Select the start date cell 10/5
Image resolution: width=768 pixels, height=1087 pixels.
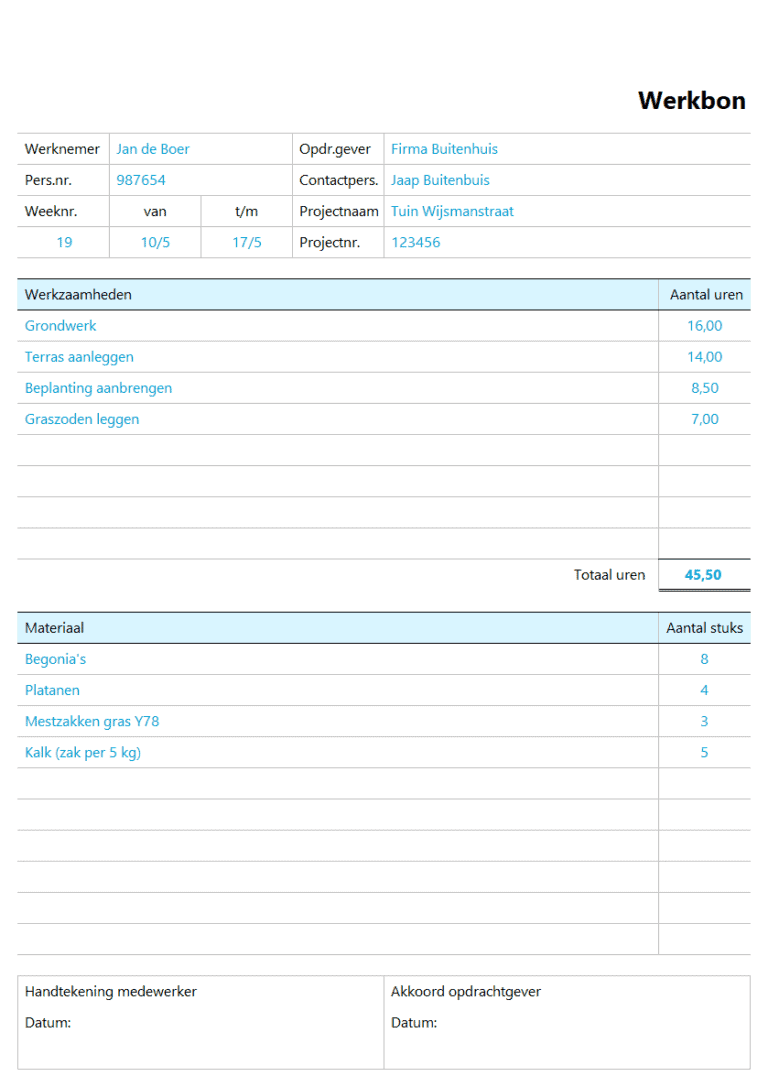(155, 242)
